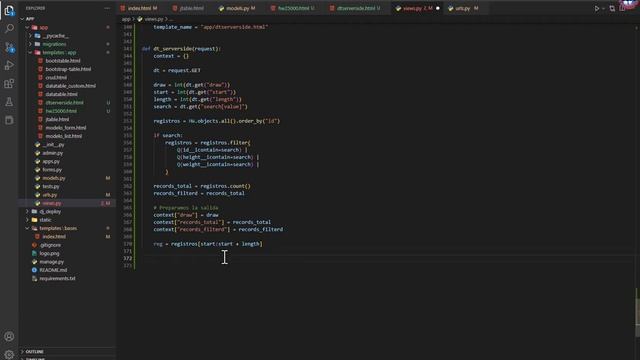Open the Search view in the activity bar
The height and width of the screenshot is (360, 640).
point(9,28)
